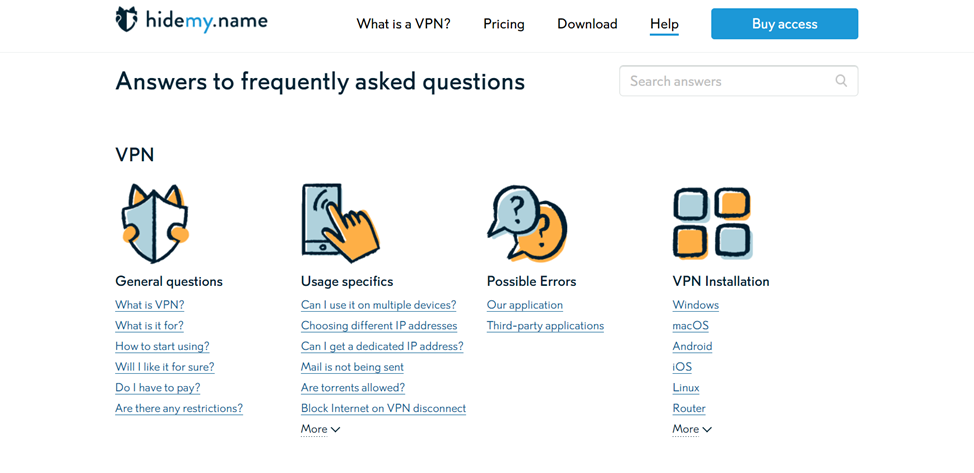Click the General questions fox reading icon
Image resolution: width=974 pixels, height=473 pixels.
coord(155,223)
